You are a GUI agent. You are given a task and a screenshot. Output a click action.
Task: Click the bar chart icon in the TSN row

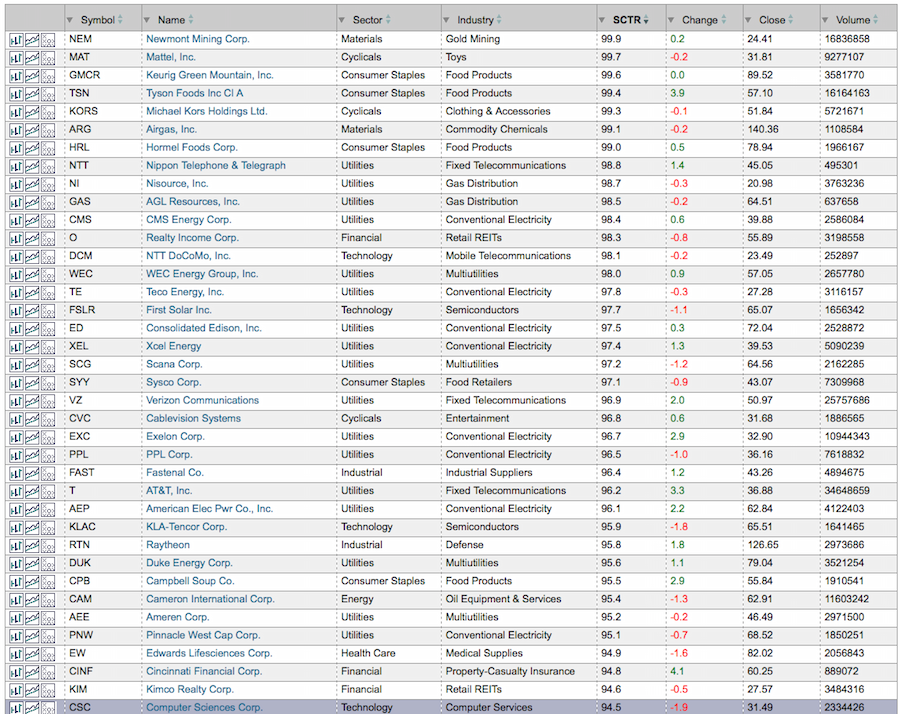click(16, 94)
